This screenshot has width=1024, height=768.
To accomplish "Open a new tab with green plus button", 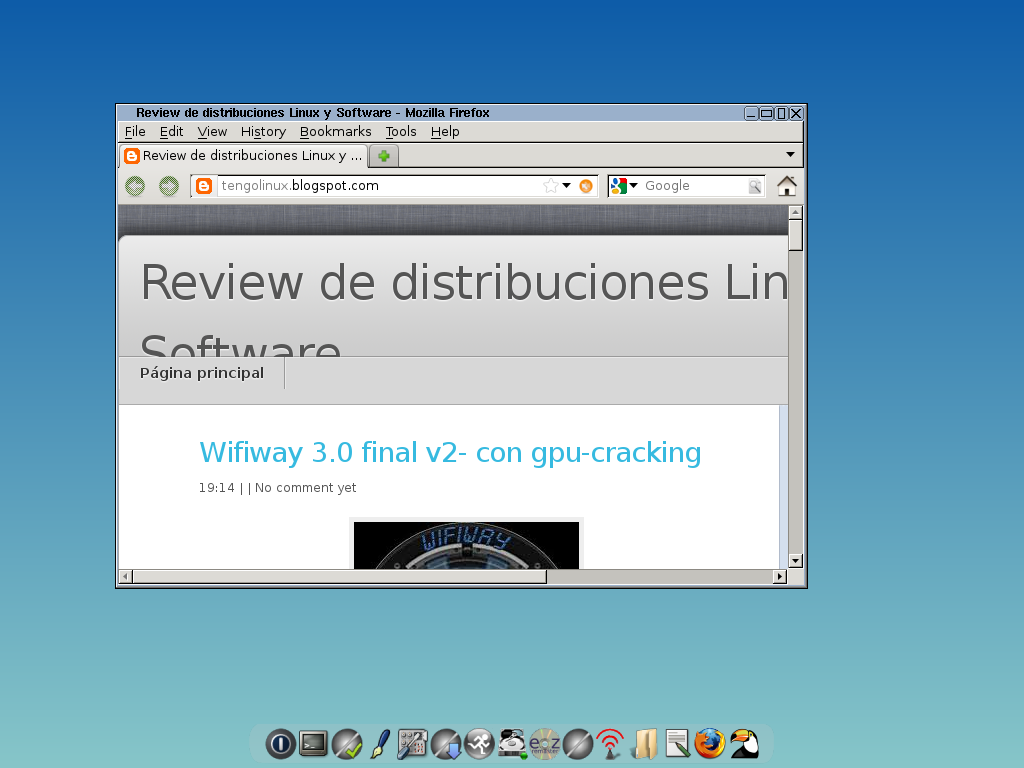I will [383, 156].
